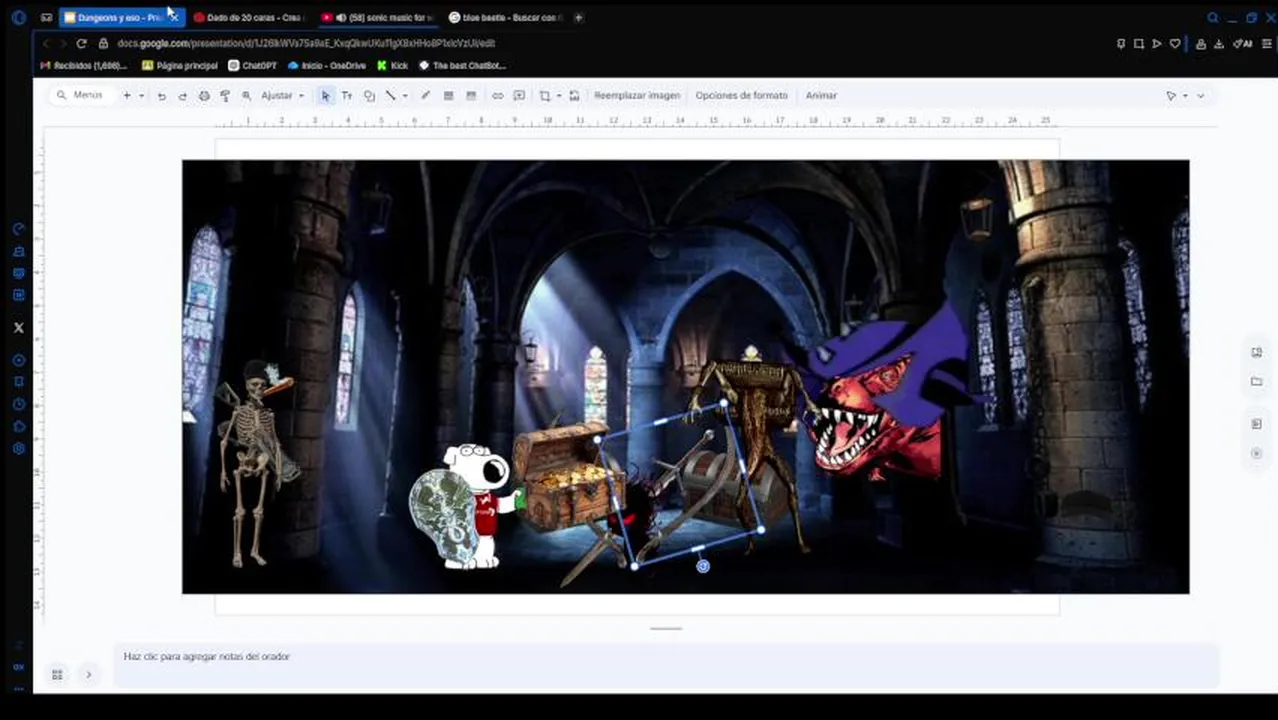The image size is (1278, 720).
Task: Open the AI tools icon in browser bar
Action: click(x=1243, y=44)
